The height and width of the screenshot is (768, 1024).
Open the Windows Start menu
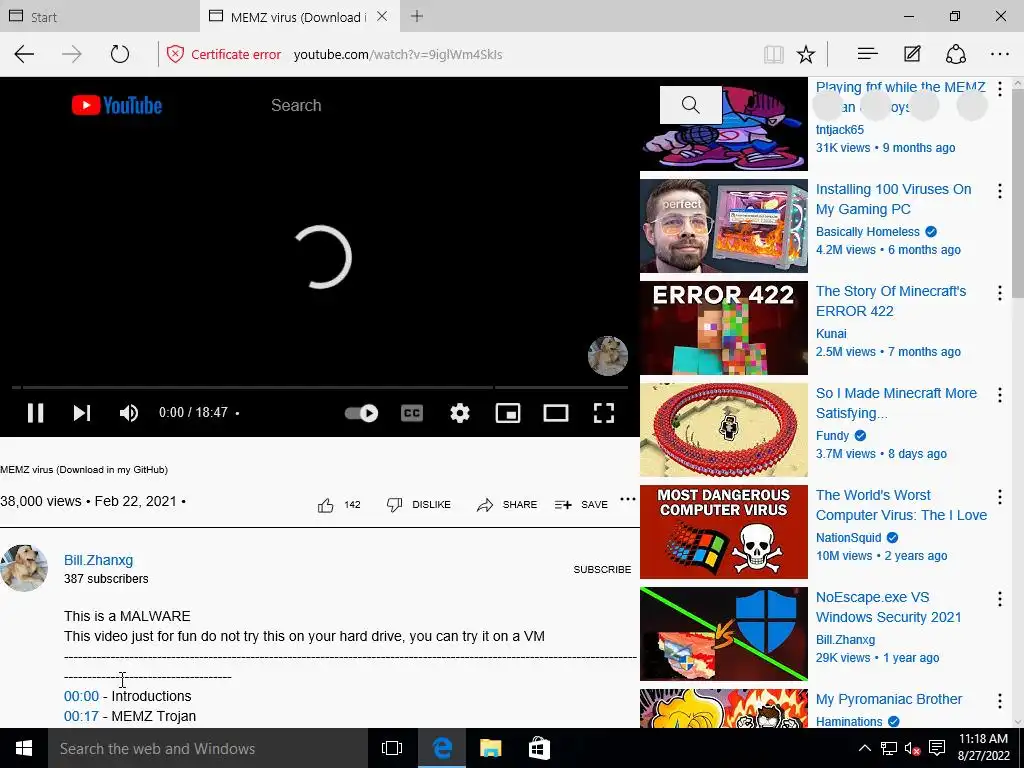[24, 748]
